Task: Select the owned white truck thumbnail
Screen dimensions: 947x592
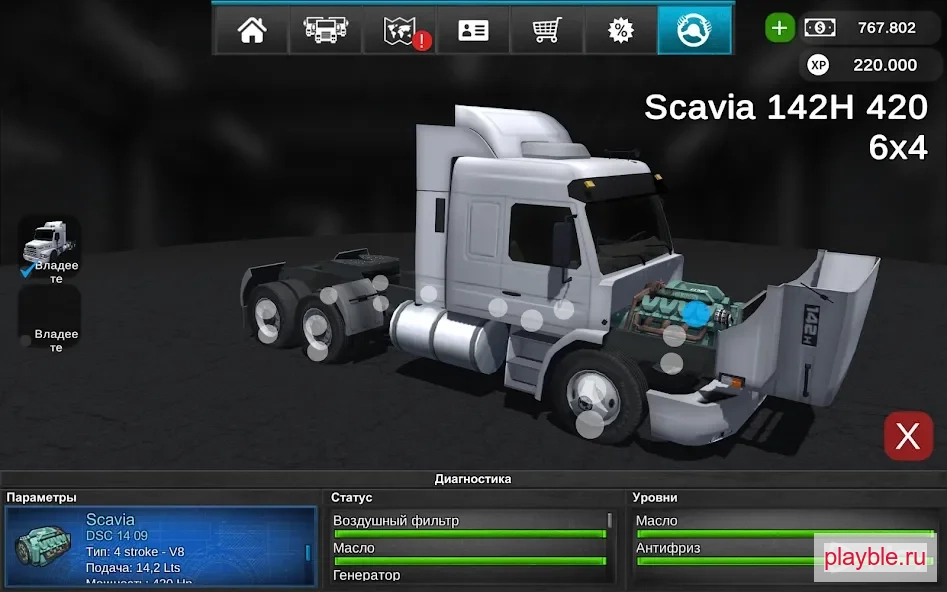Action: pos(50,247)
